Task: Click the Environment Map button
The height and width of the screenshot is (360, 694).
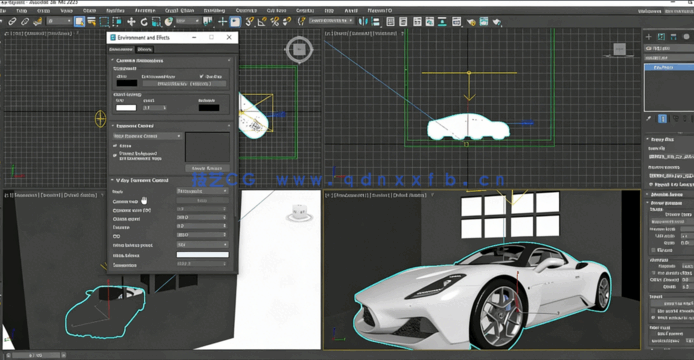Action: tap(185, 84)
